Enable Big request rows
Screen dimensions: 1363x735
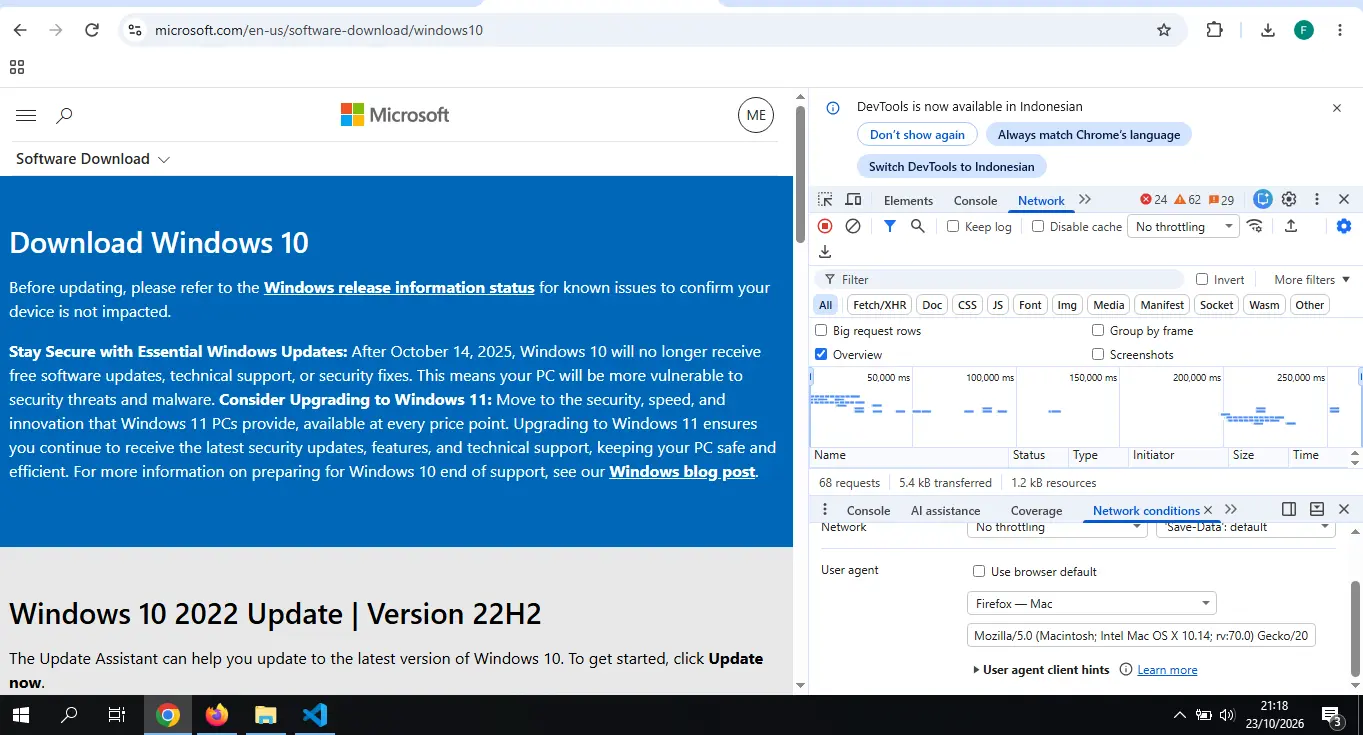tap(821, 331)
